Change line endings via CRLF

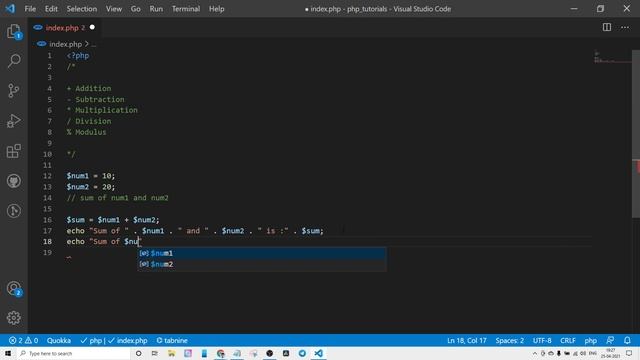point(568,340)
